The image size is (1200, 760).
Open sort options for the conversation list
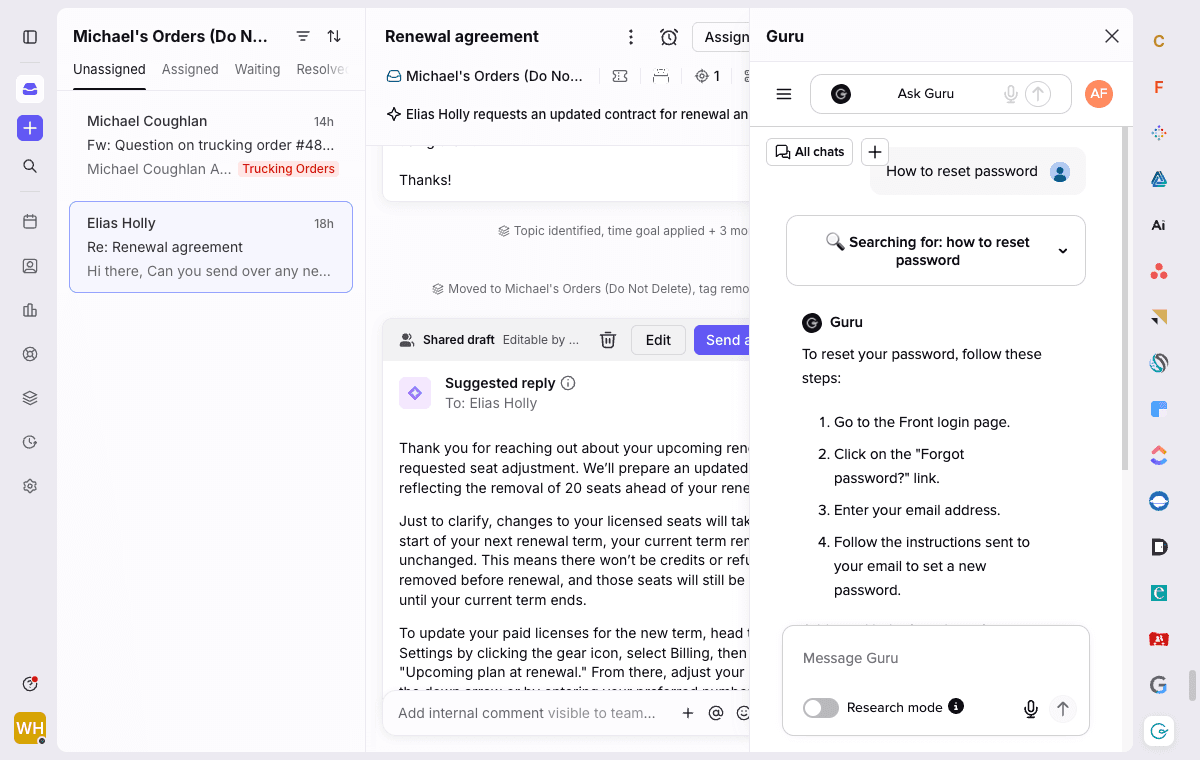pyautogui.click(x=333, y=36)
